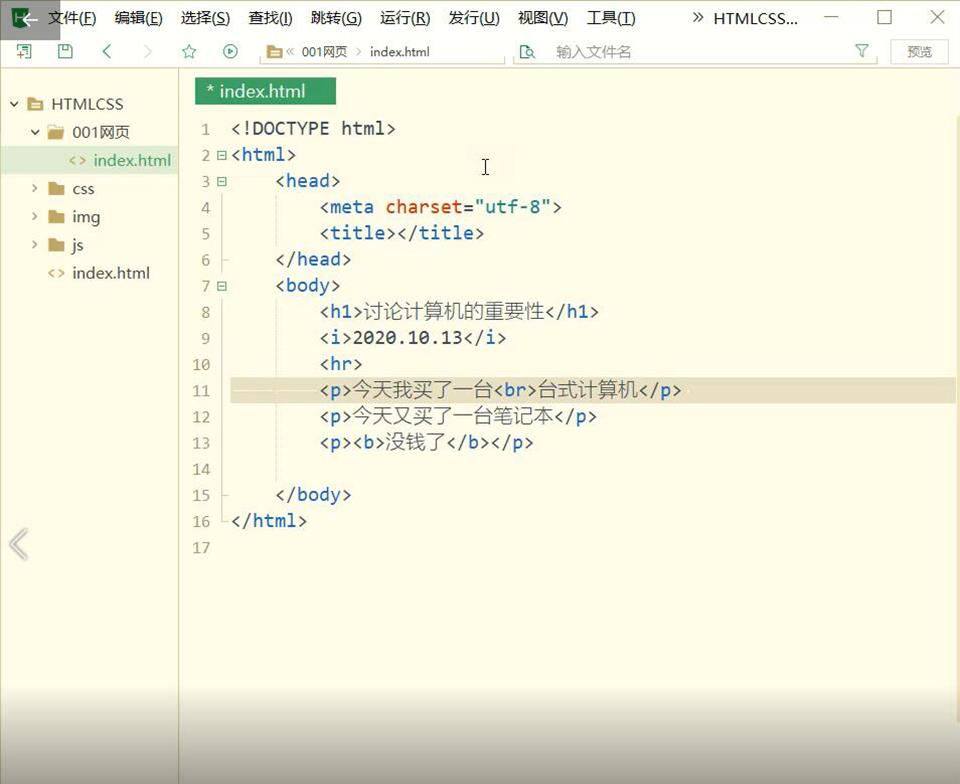Click the 没钱了 bold paragraph line
This screenshot has width=960, height=784.
[x=426, y=442]
